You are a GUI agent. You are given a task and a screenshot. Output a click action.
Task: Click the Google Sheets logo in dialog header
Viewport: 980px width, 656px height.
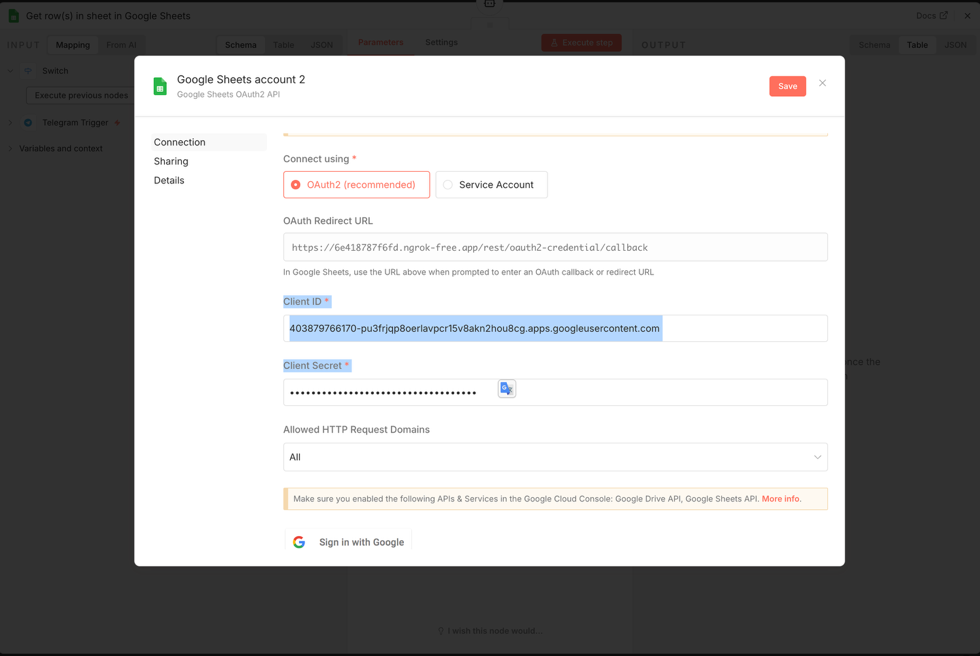pos(160,87)
